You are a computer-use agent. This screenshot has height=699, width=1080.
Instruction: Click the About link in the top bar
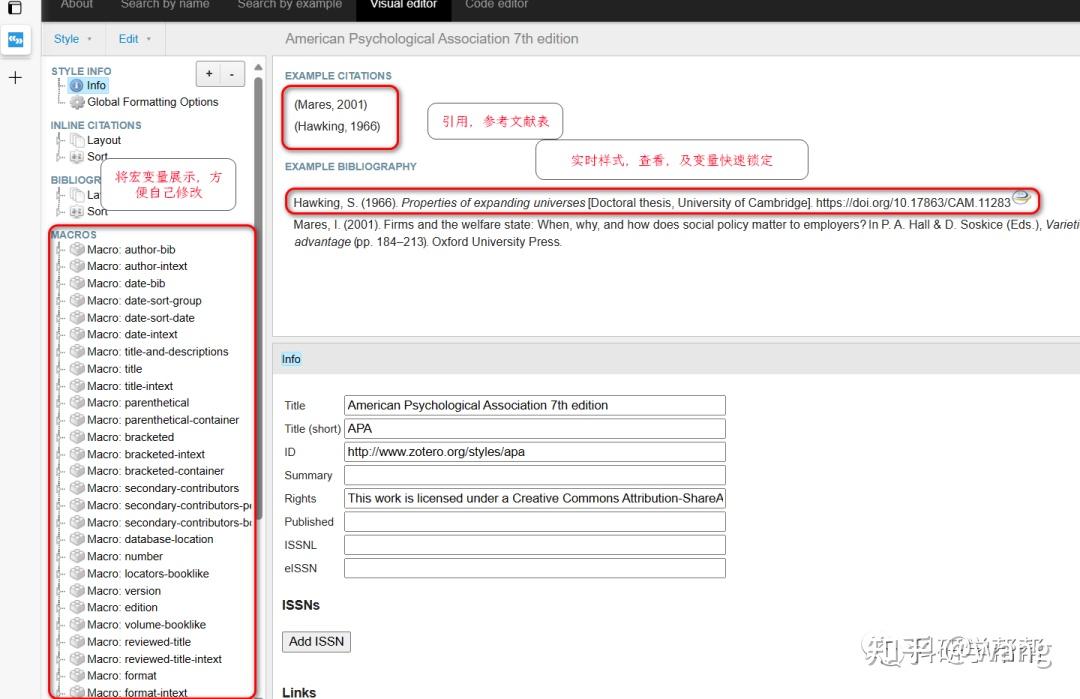coord(76,5)
